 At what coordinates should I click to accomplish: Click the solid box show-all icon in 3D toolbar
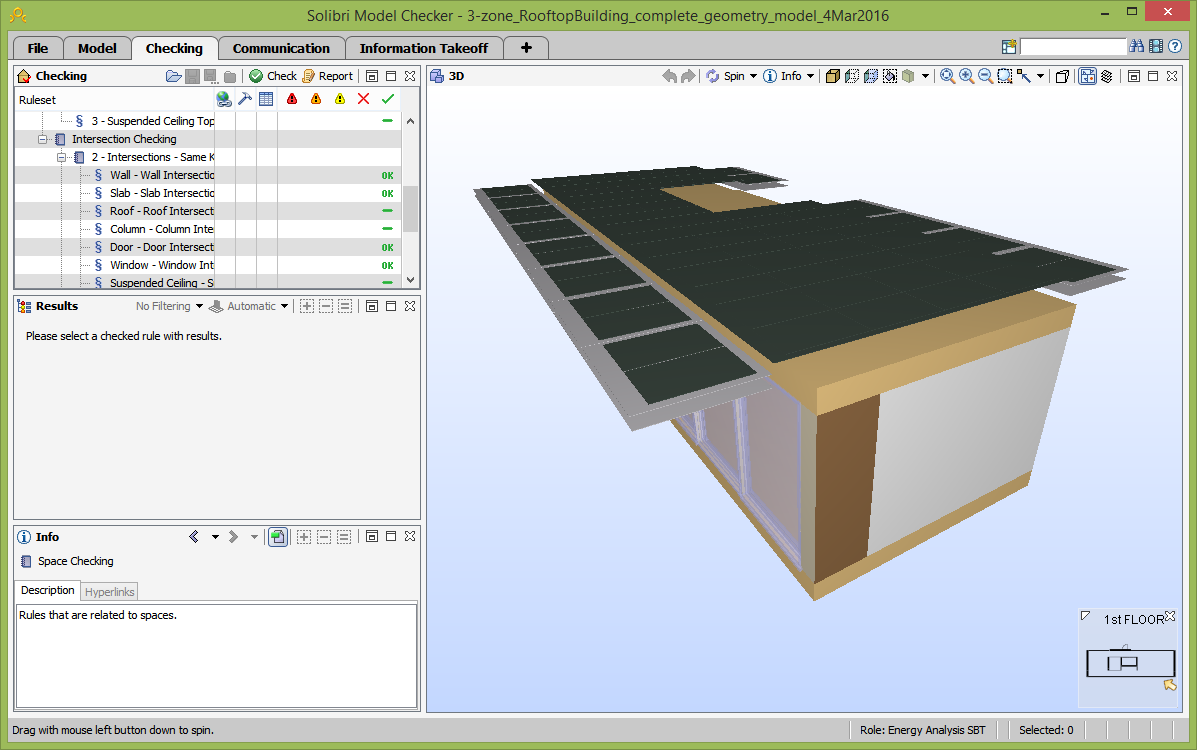[833, 76]
